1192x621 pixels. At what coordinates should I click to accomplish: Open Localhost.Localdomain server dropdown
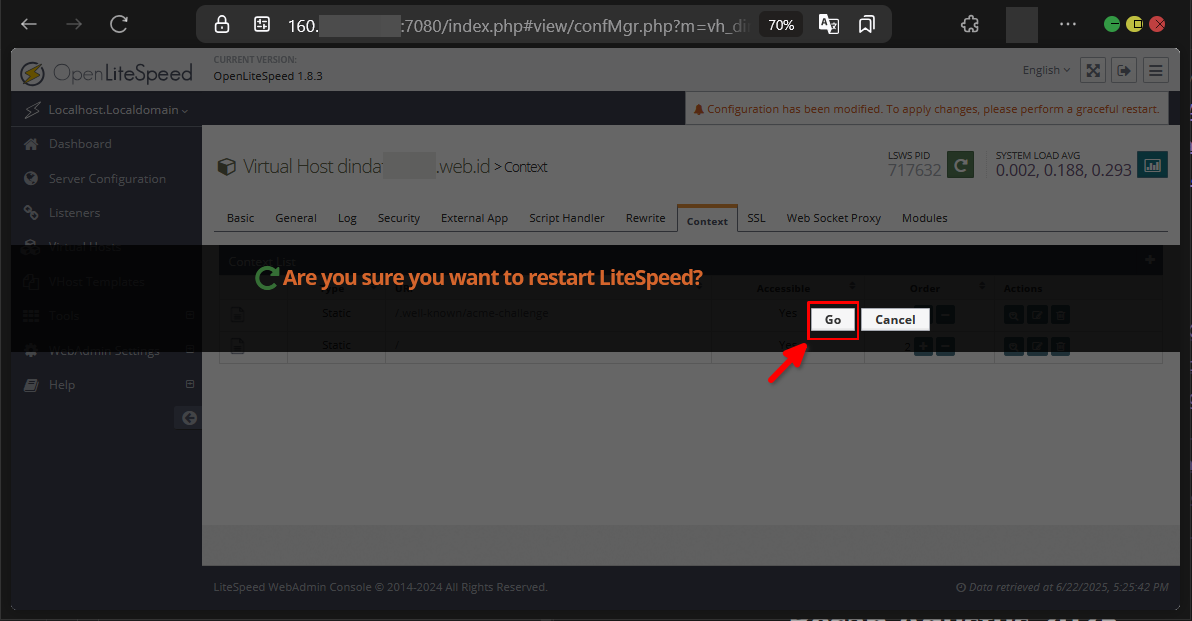(118, 109)
